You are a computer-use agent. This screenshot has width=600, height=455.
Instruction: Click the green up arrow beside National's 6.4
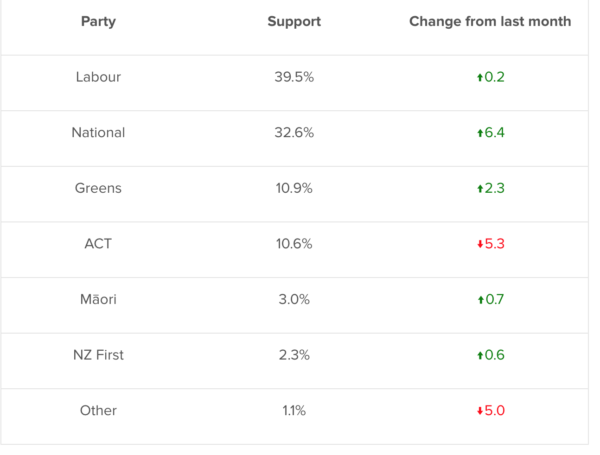tap(480, 133)
